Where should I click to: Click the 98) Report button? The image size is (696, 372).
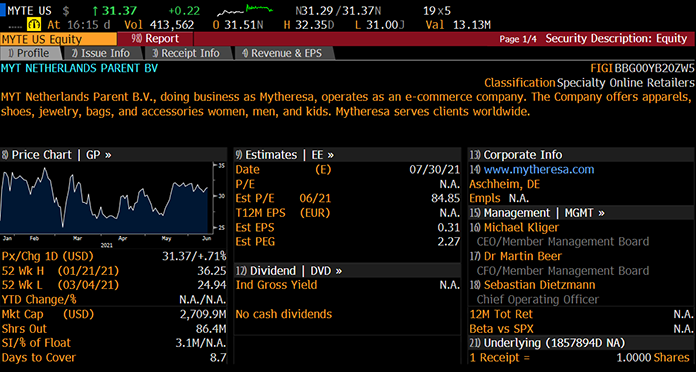click(x=155, y=39)
